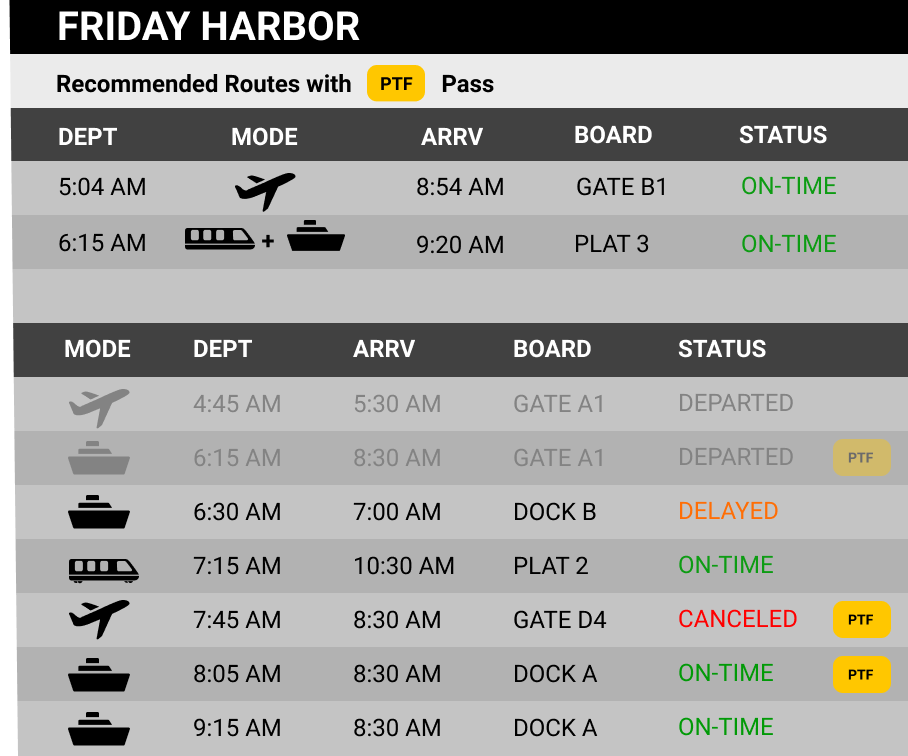Click the airplane icon for 5:04 AM route
908x756 pixels.
(265, 190)
